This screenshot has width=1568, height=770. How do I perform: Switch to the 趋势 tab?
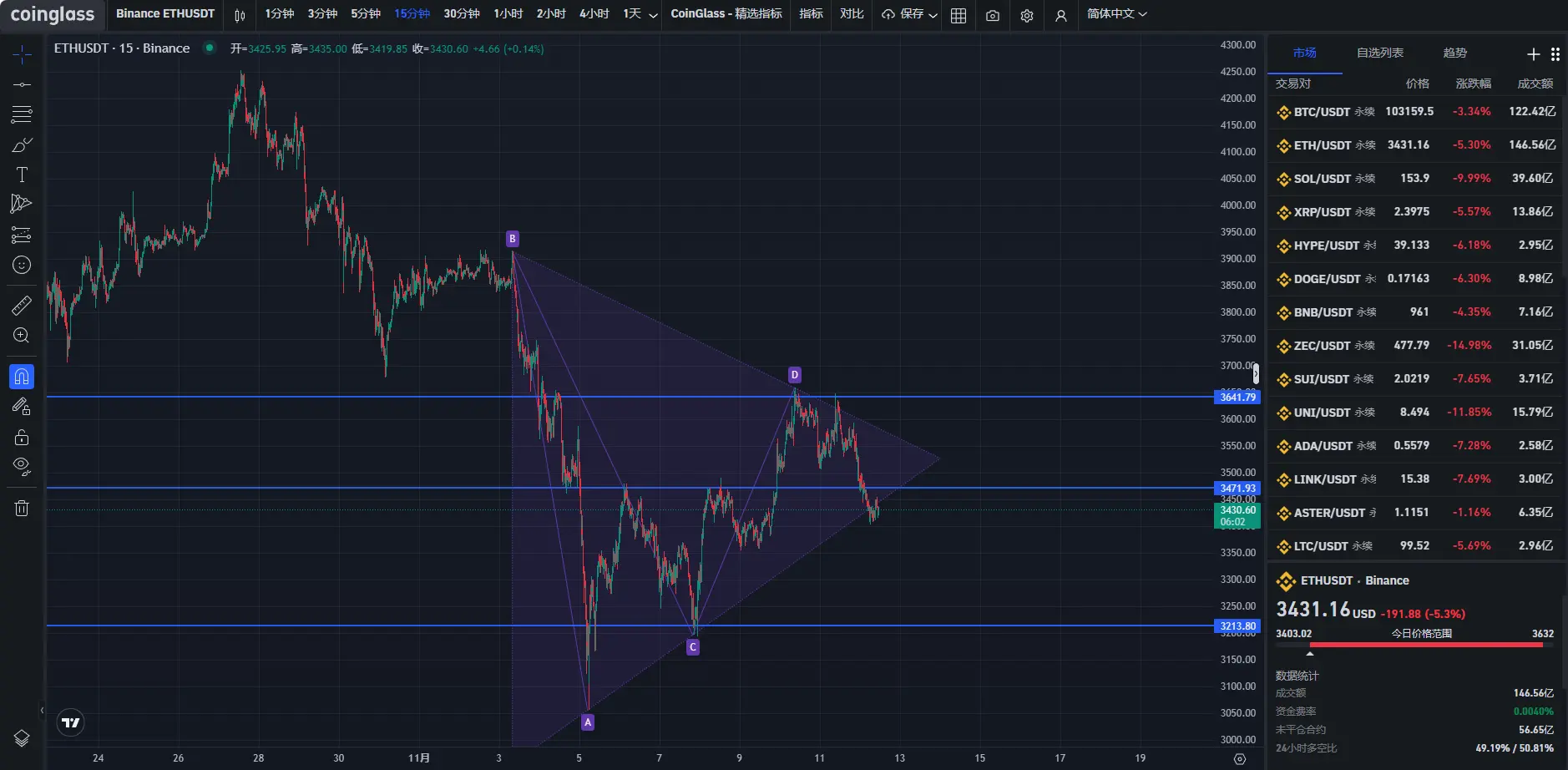pos(1455,53)
